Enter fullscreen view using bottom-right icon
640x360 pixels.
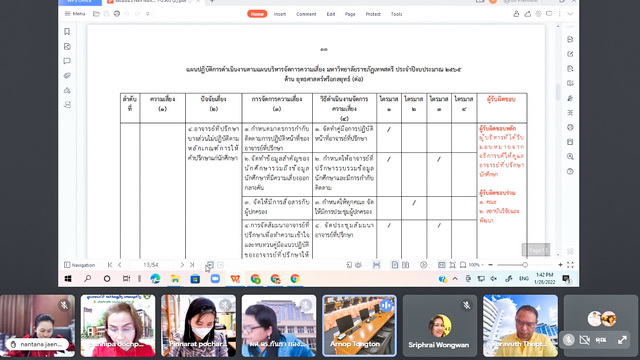pos(570,265)
